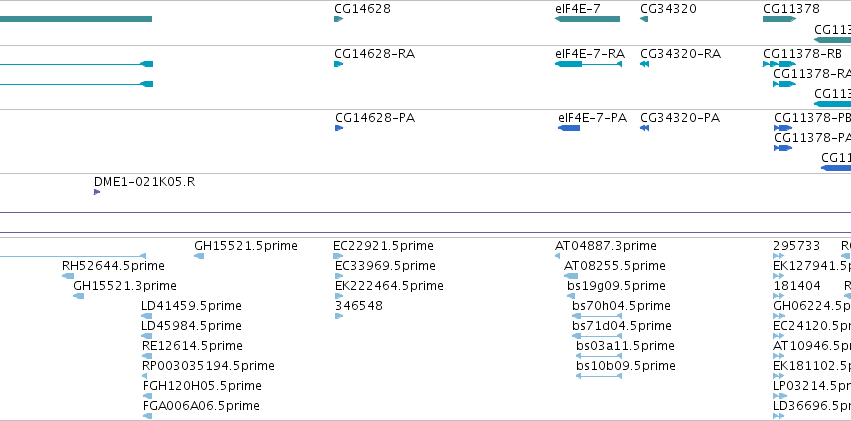
Task: Select the CG34320-RA transcript arrows
Action: point(644,64)
